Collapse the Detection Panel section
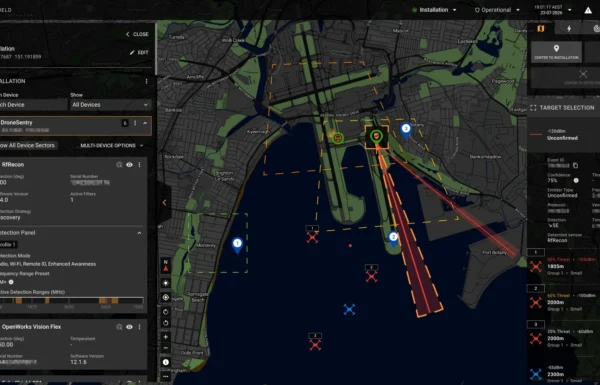 139,233
